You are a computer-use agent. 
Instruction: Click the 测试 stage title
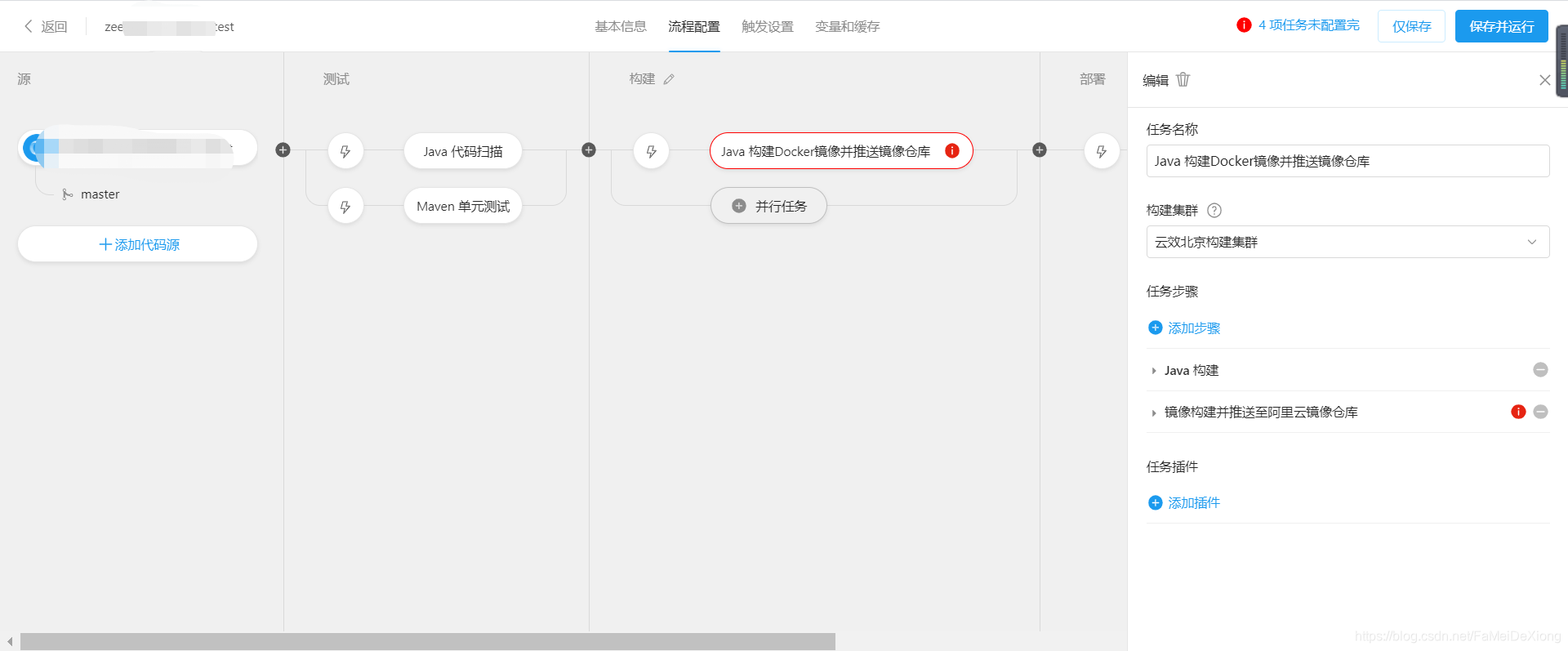tap(336, 79)
